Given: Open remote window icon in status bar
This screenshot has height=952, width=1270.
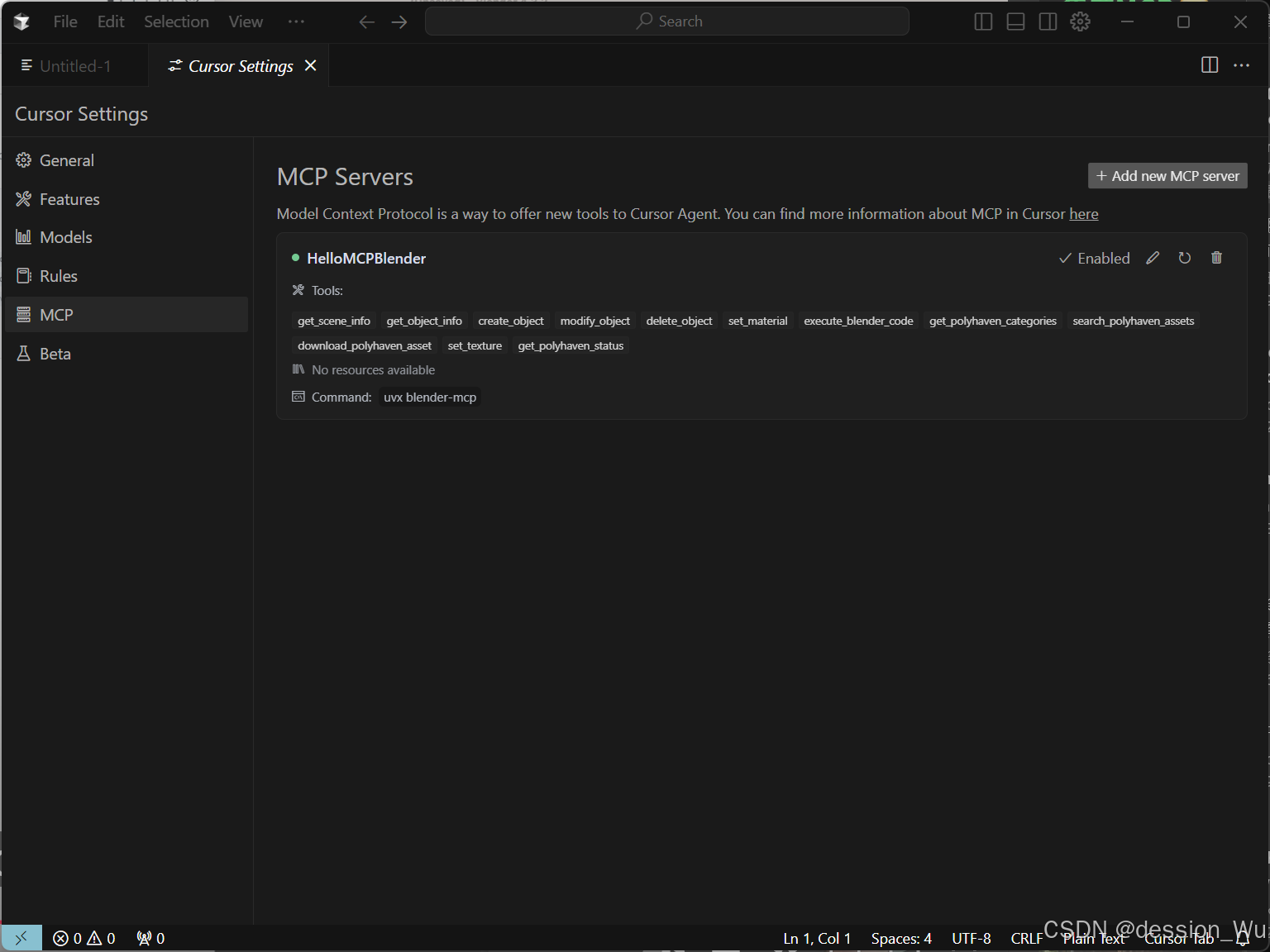Looking at the screenshot, I should point(21,937).
